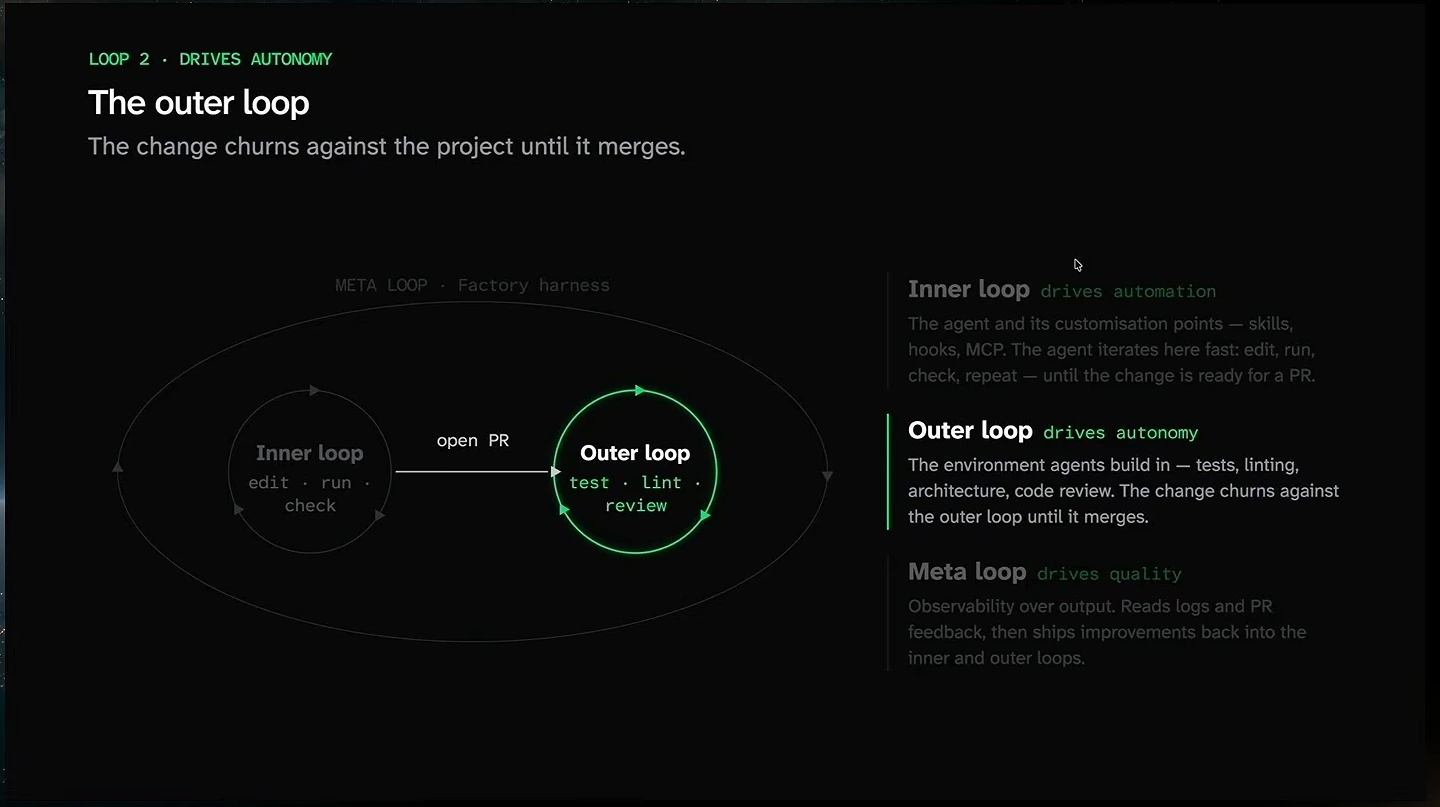Click the green arrowhead atop Outer loop circle
This screenshot has width=1440, height=807.
(x=640, y=390)
